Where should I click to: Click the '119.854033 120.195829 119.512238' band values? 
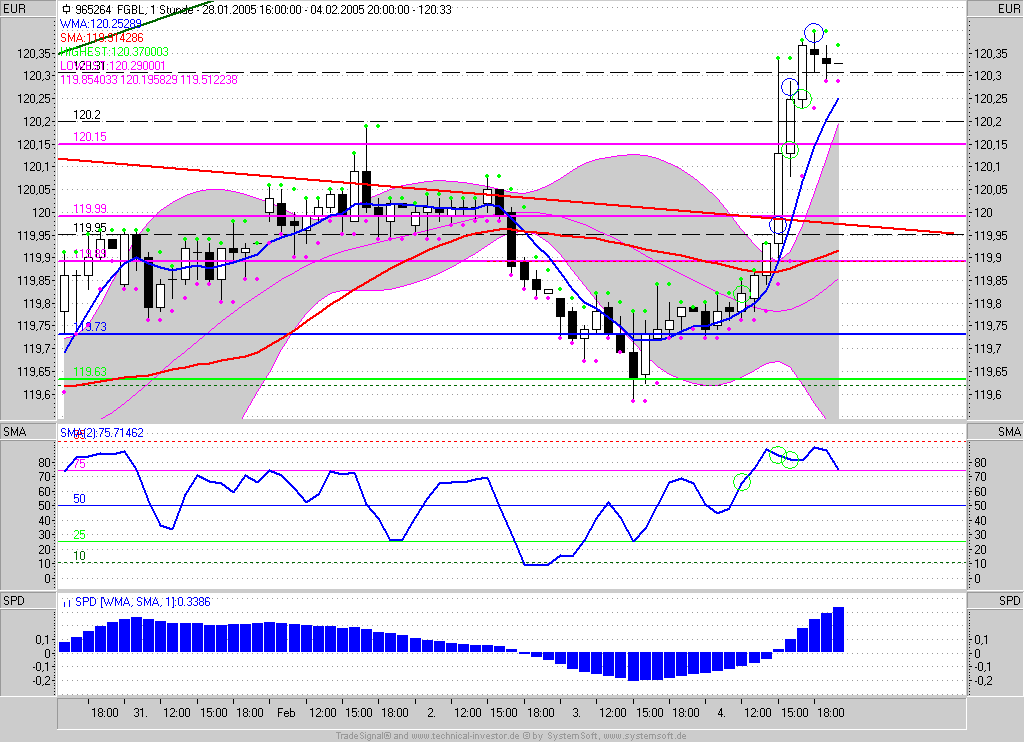click(149, 80)
